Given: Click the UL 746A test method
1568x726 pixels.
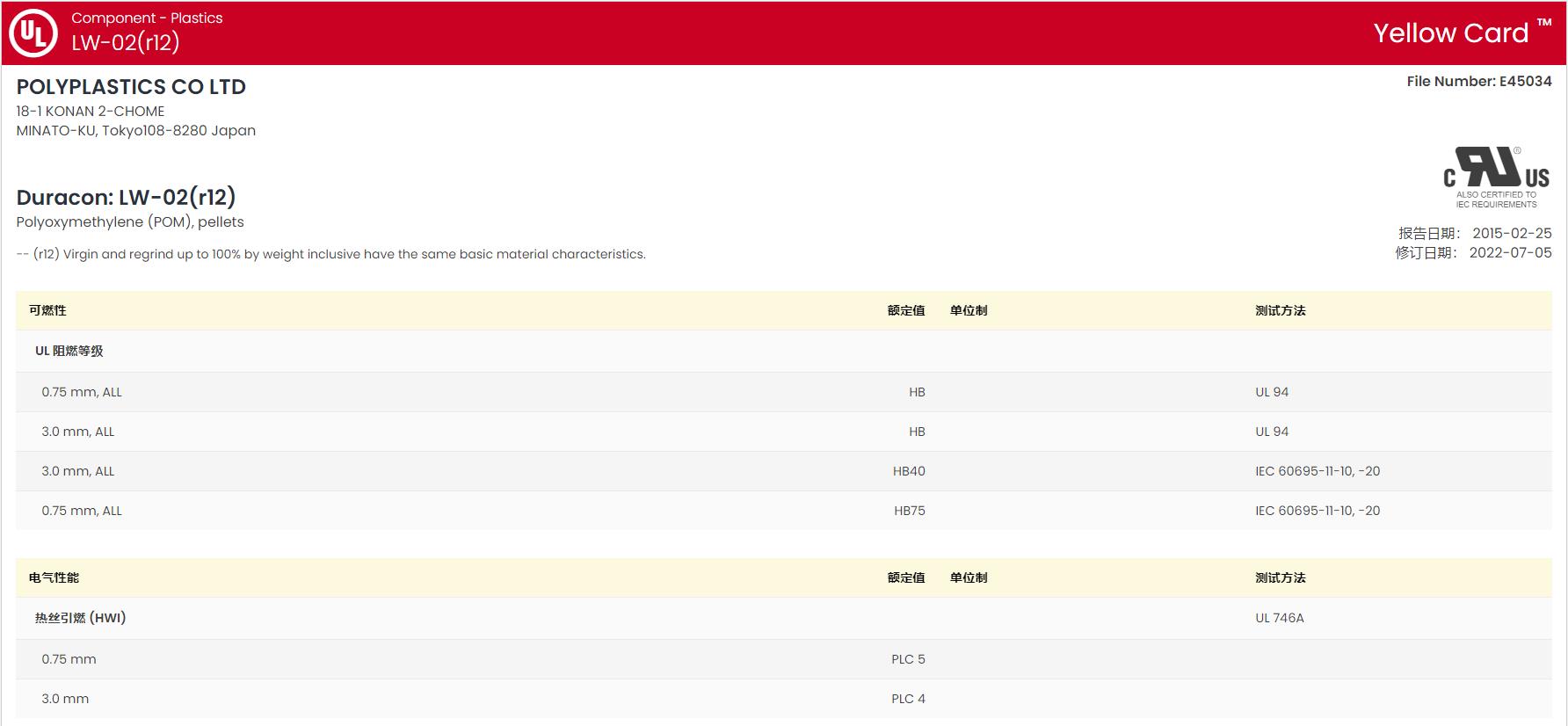Looking at the screenshot, I should pos(1280,618).
